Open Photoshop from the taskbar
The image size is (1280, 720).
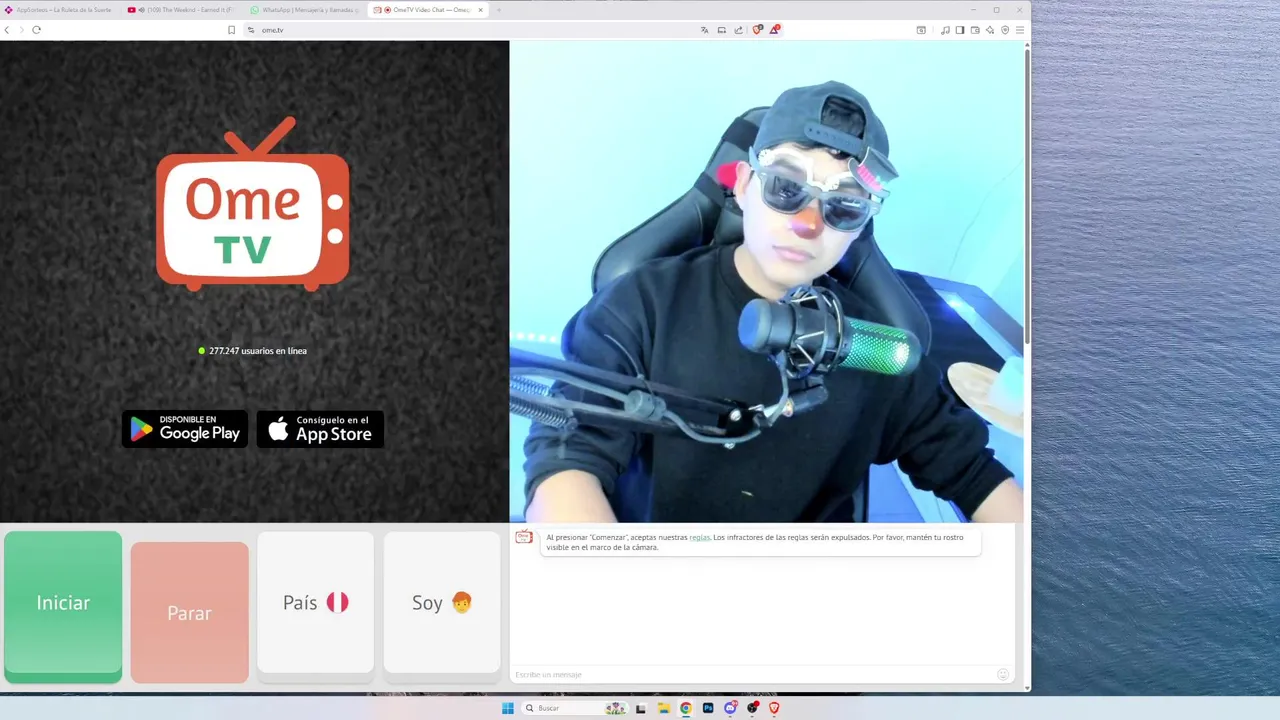pos(708,708)
